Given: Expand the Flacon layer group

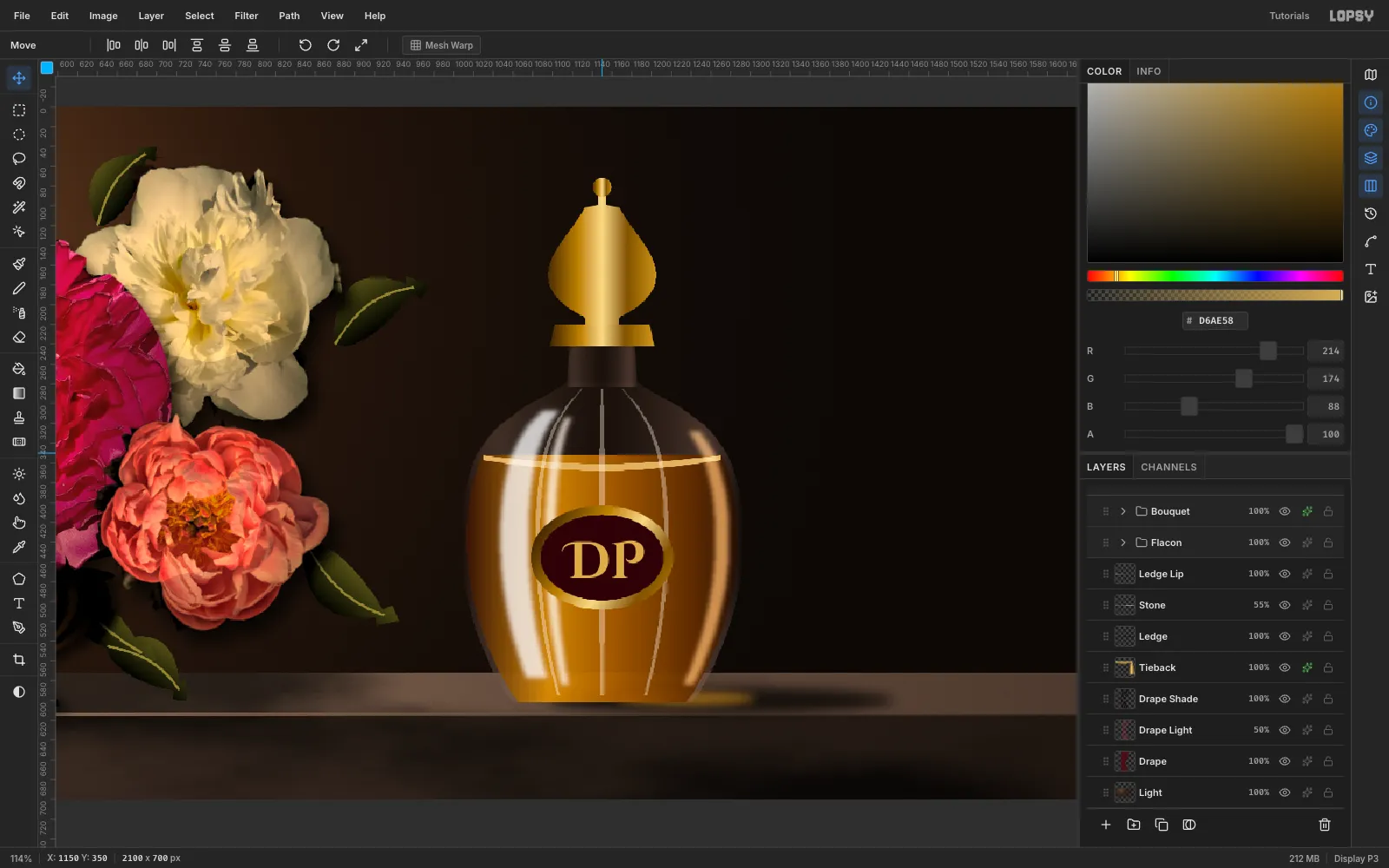Looking at the screenshot, I should point(1123,542).
